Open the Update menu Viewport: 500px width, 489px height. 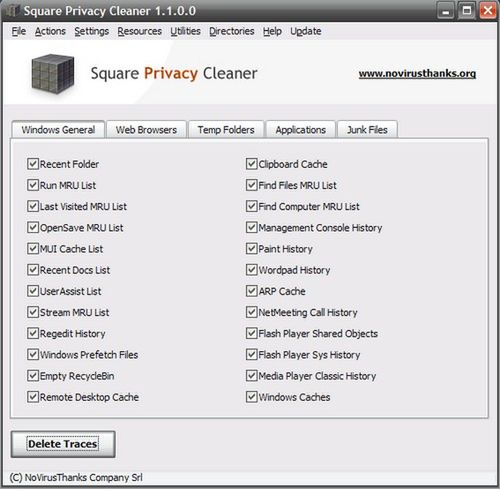point(306,31)
